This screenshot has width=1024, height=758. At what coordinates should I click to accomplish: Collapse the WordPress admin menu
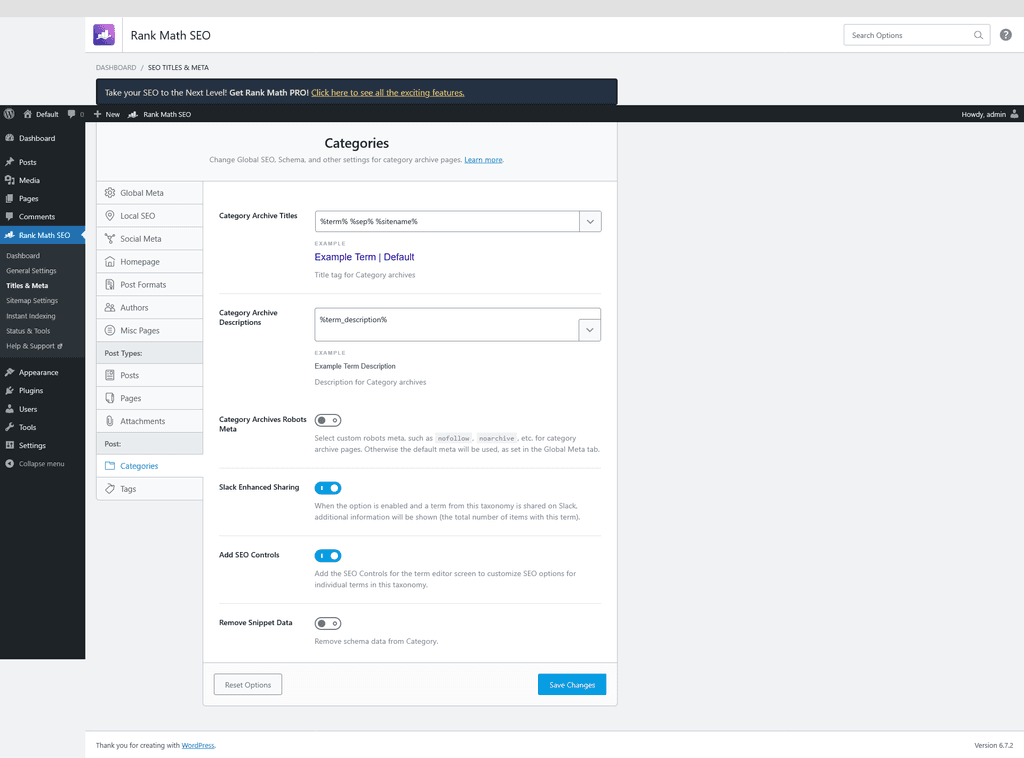[35, 464]
